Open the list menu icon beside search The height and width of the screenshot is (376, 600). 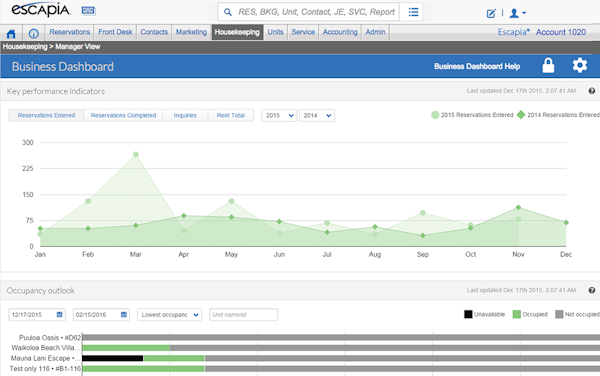click(x=413, y=12)
